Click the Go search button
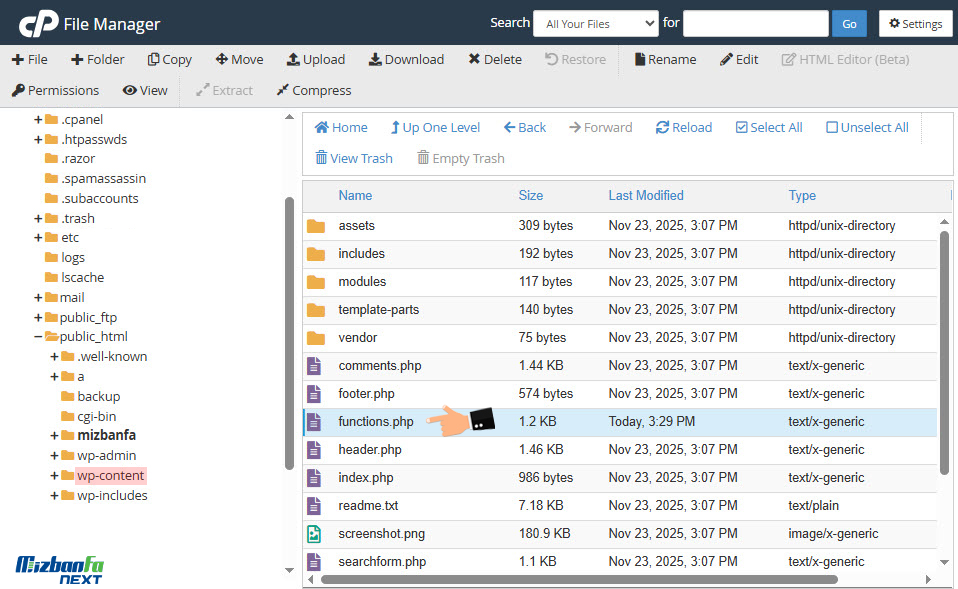The height and width of the screenshot is (589, 958). (x=849, y=24)
